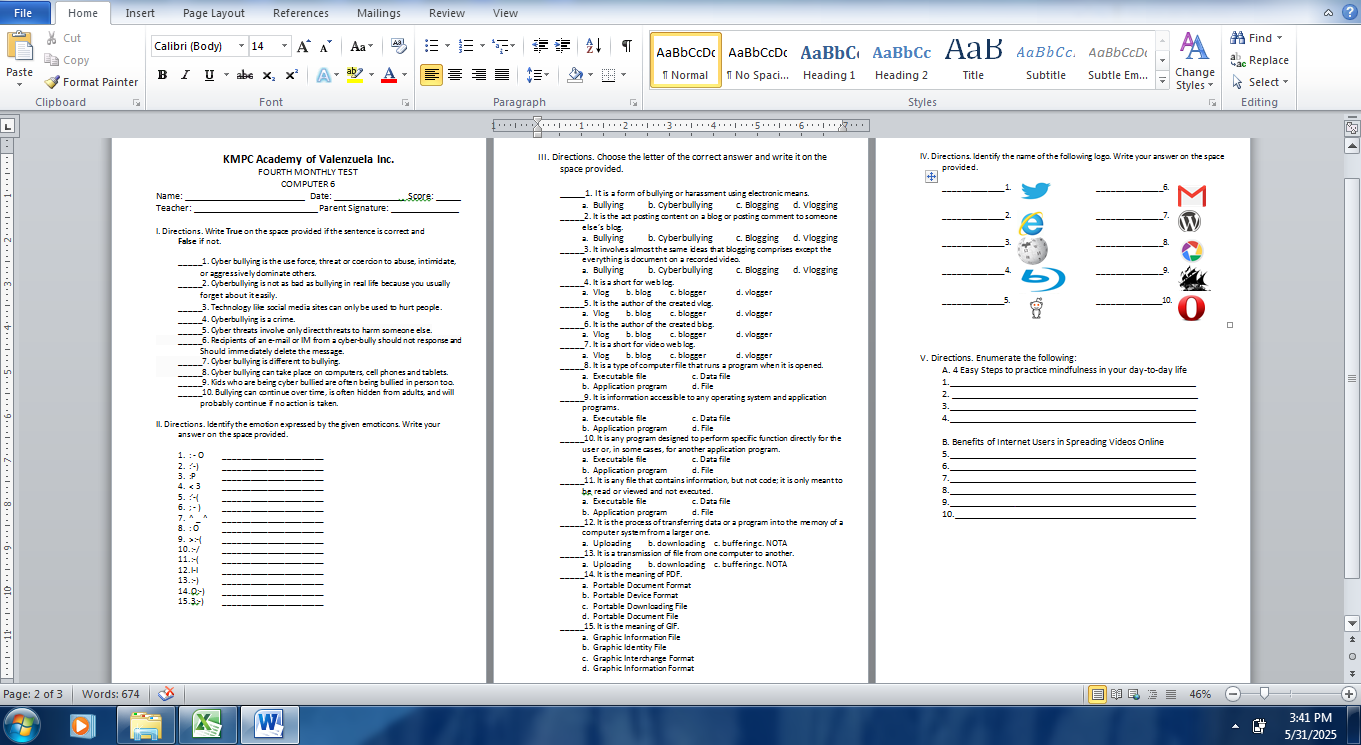Center the paragraph text
The width and height of the screenshot is (1361, 745).
(455, 75)
